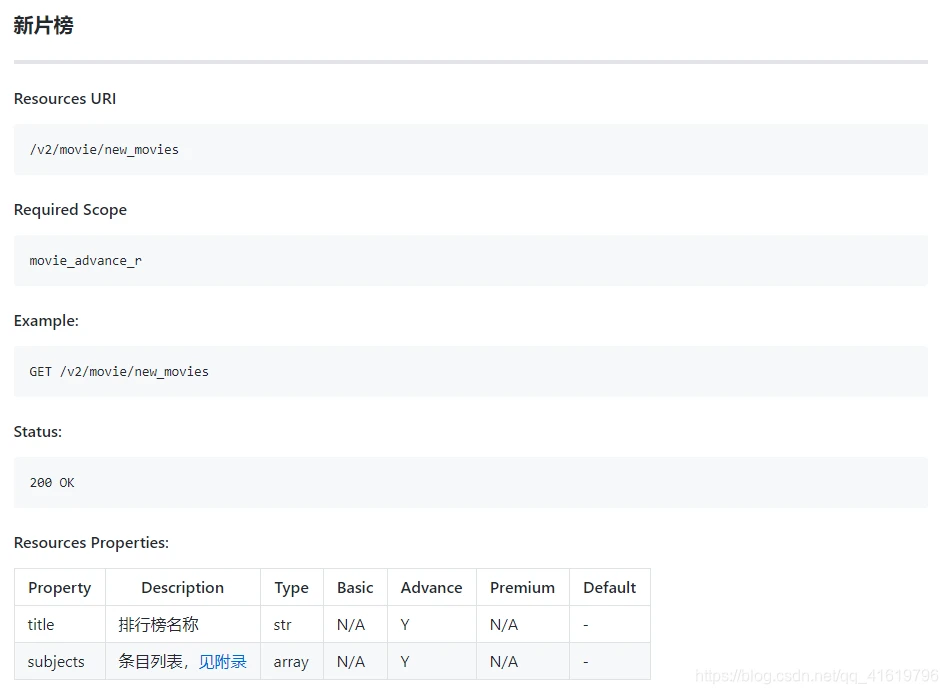The width and height of the screenshot is (948, 694).
Task: Click the Default dash cell in subjects row
Action: pyautogui.click(x=609, y=661)
